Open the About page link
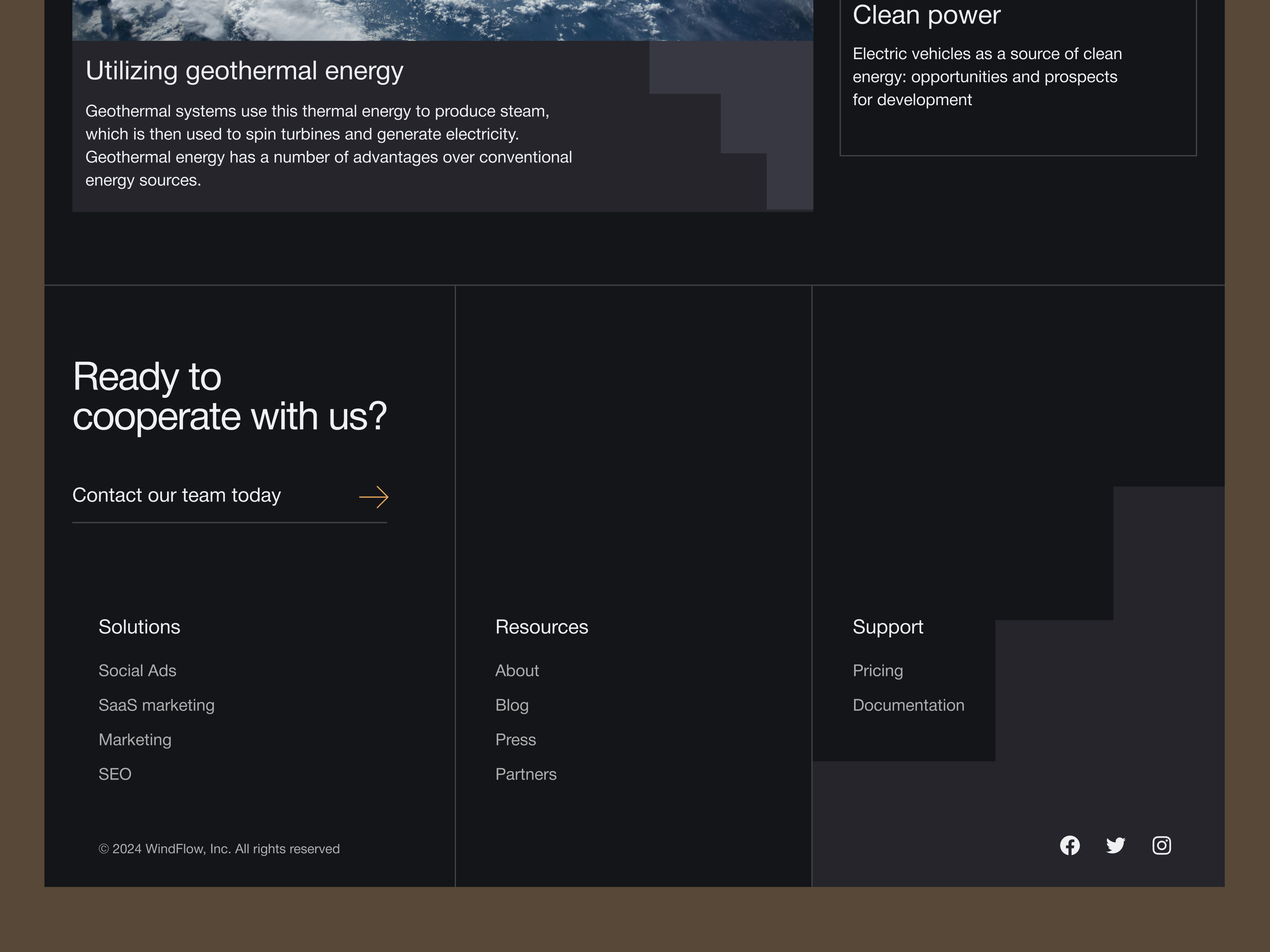Screen dimensions: 1270x952 tap(517, 671)
